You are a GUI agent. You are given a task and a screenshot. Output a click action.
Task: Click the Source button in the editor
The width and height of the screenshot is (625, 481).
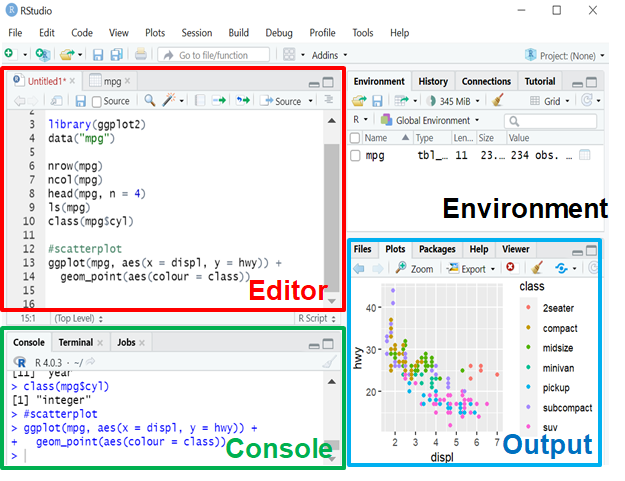(283, 101)
